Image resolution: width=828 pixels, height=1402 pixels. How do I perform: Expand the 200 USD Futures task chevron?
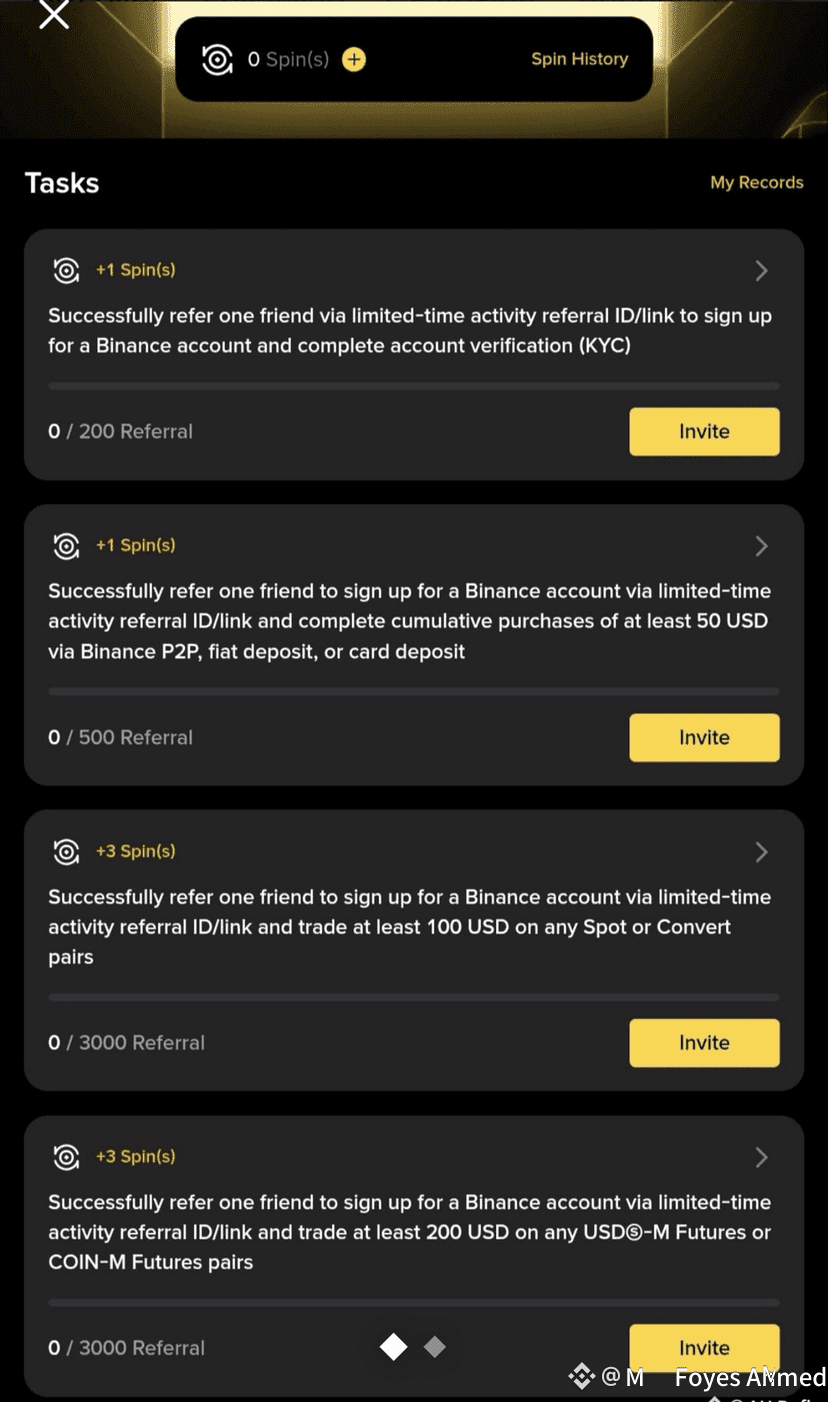tap(762, 1157)
